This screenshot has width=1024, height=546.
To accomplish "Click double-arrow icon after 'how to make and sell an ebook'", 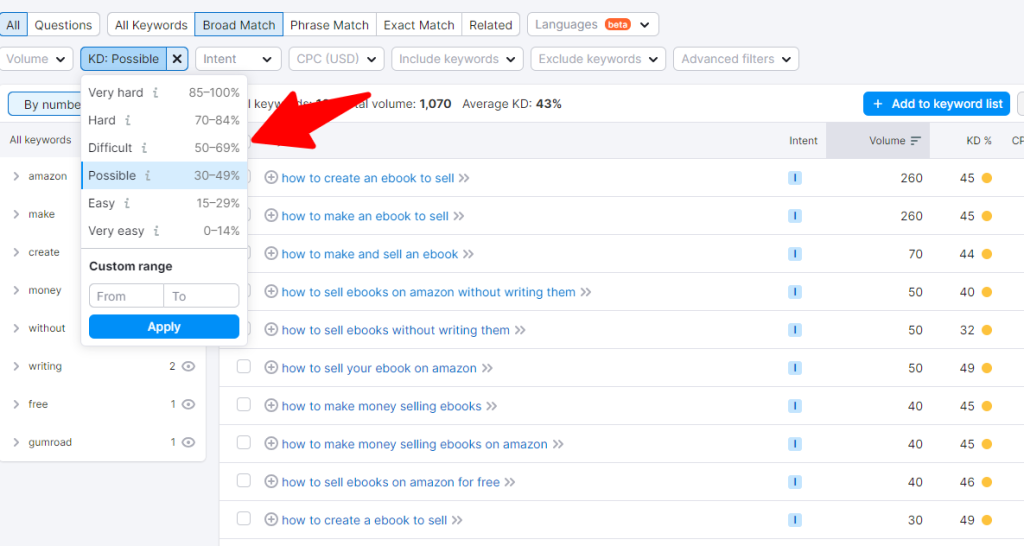I will pos(468,254).
